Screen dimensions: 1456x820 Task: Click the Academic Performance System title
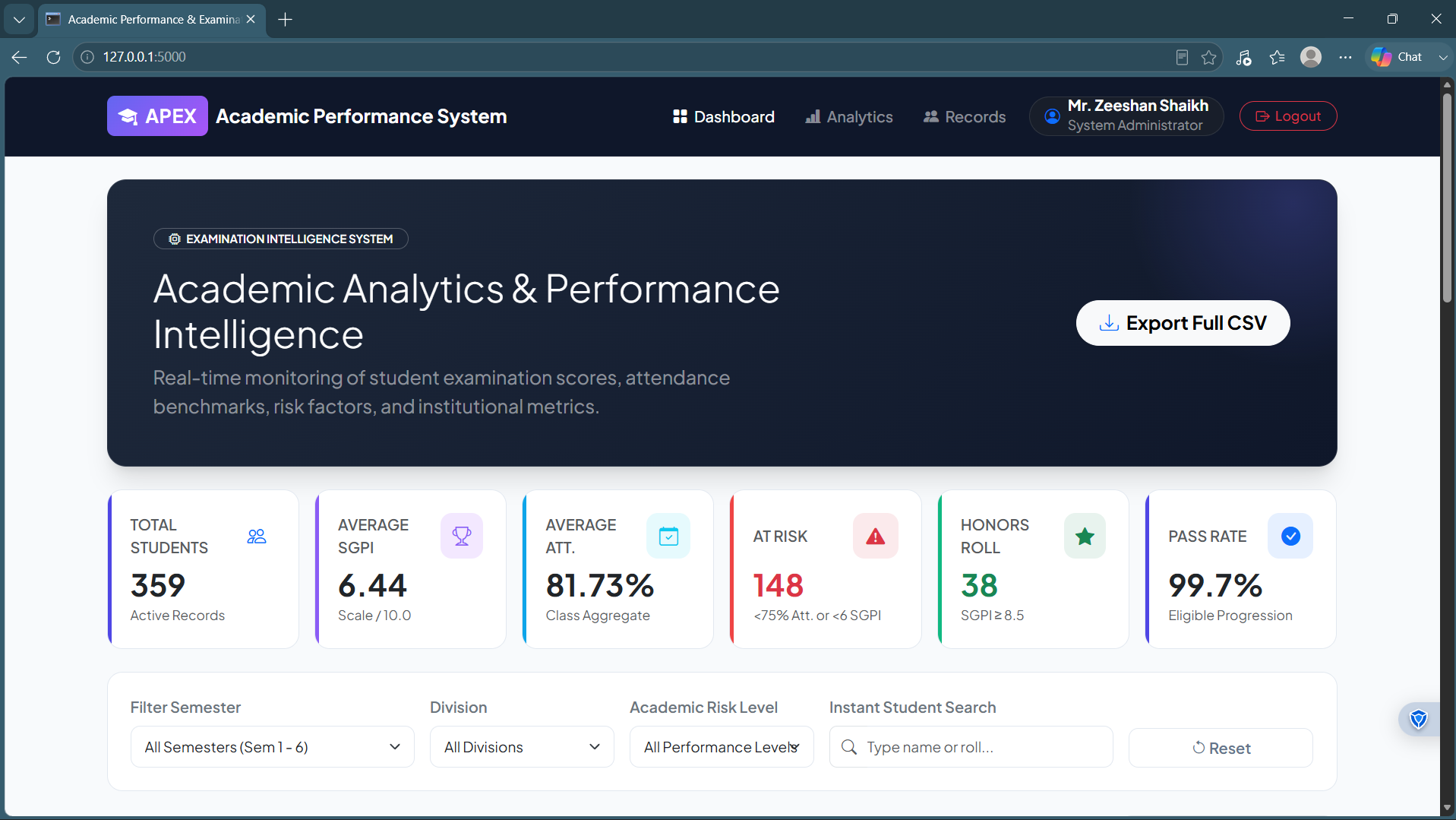[x=362, y=116]
